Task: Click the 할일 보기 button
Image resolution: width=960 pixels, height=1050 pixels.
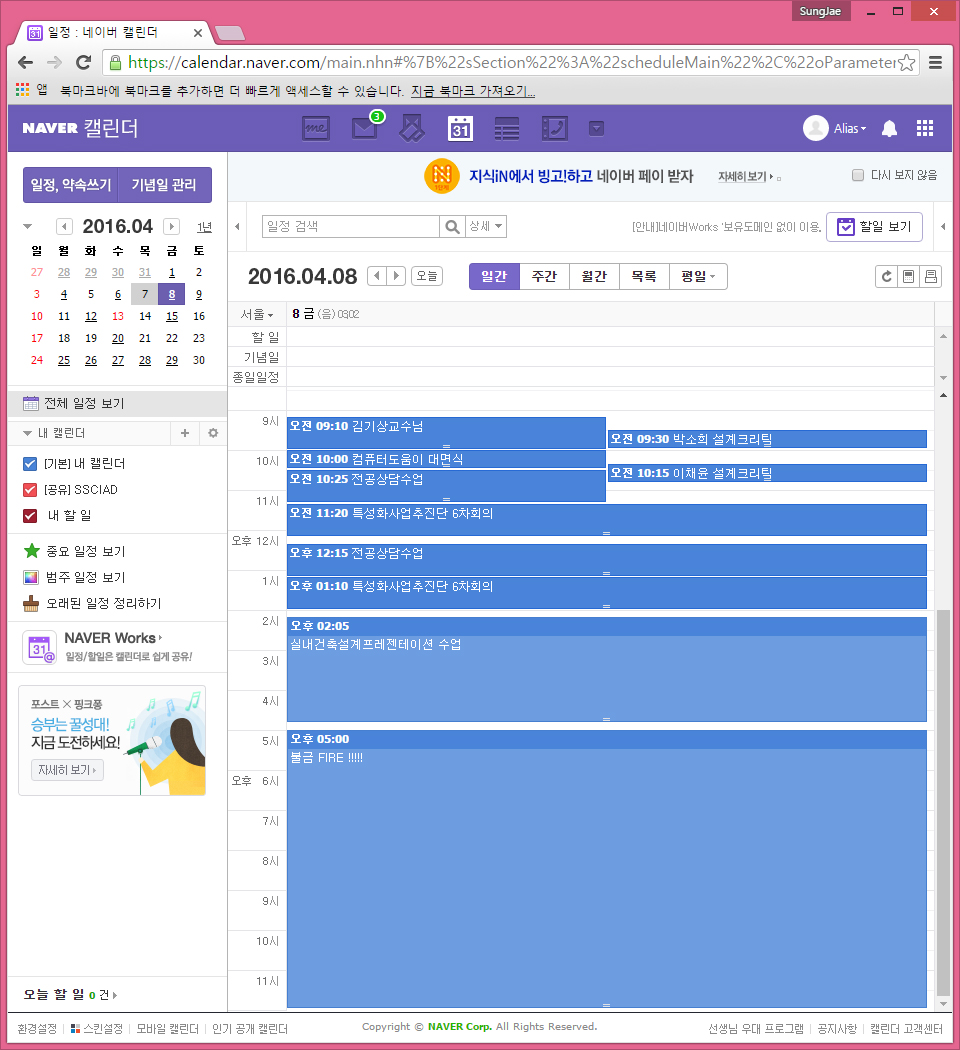Action: click(x=874, y=227)
